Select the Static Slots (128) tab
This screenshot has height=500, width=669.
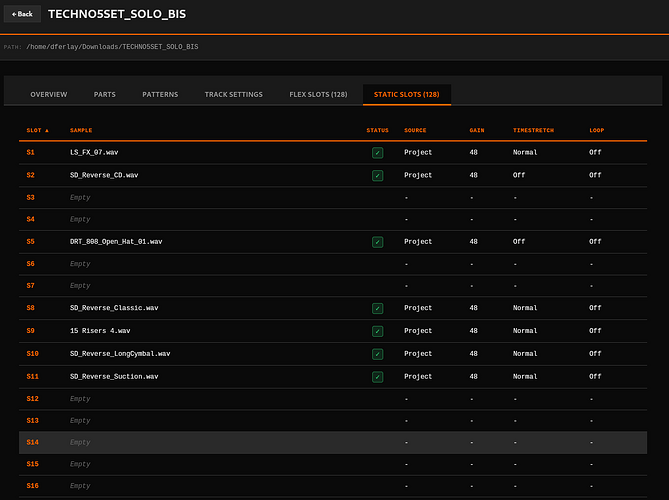[x=407, y=94]
